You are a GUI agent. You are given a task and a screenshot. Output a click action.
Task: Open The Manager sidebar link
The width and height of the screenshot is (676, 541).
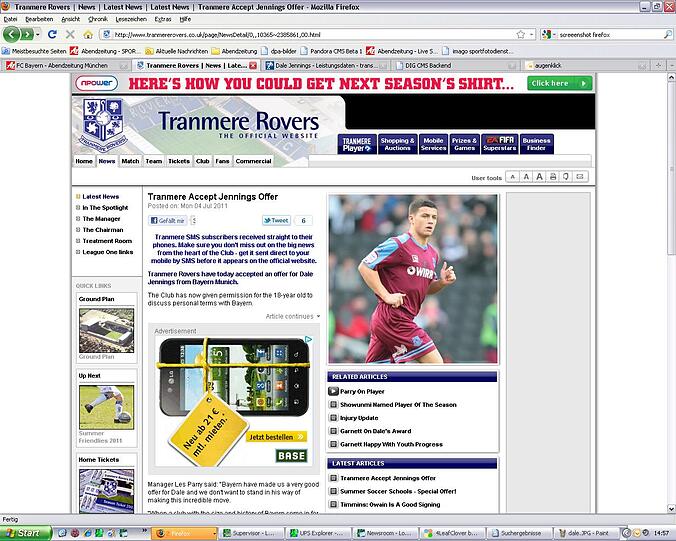101,219
